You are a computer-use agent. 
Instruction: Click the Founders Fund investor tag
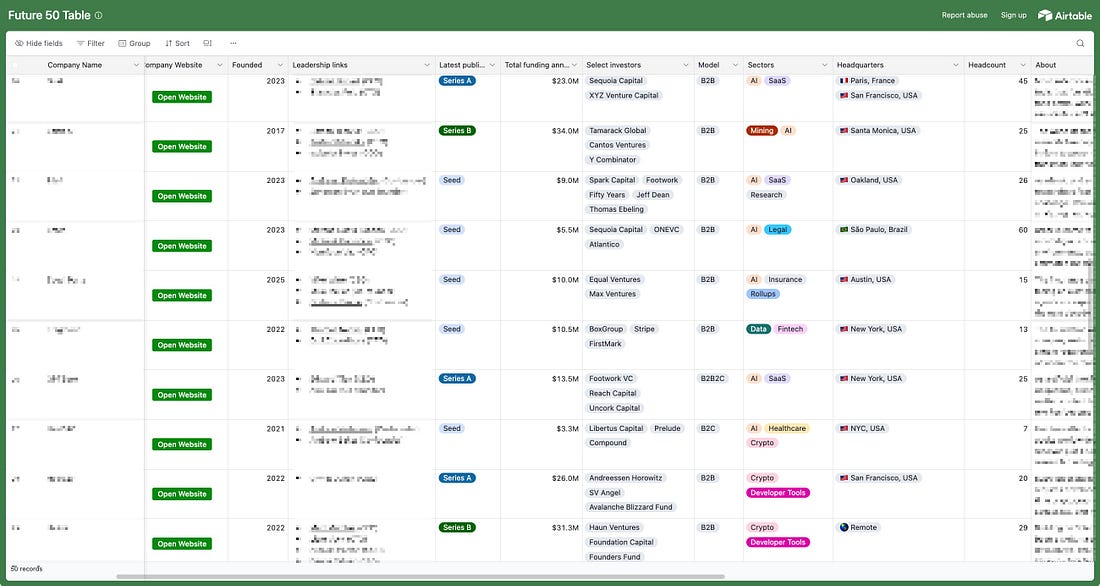[x=615, y=557]
